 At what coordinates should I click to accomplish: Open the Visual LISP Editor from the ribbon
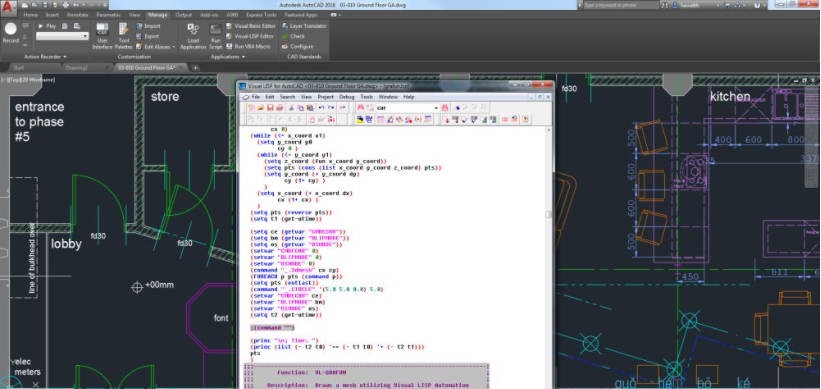[x=250, y=36]
